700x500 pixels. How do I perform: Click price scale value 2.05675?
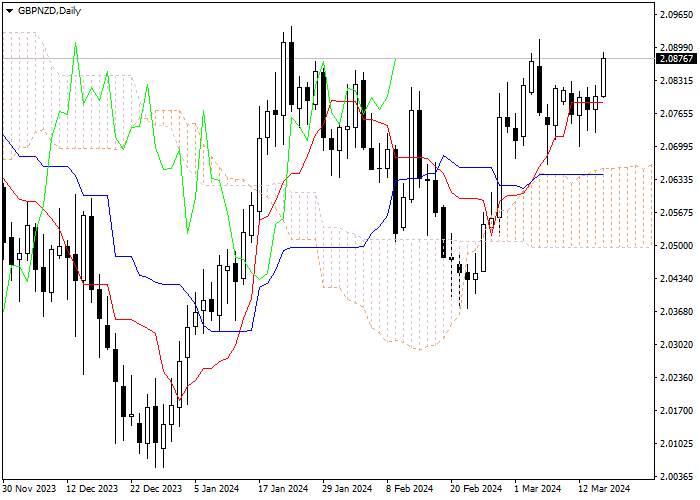(676, 212)
